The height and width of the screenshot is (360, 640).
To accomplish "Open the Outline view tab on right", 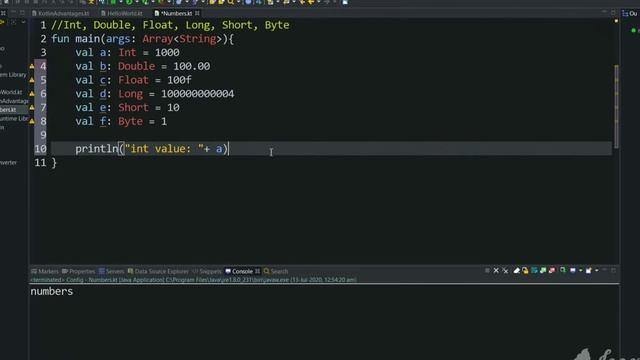I will click(x=630, y=13).
